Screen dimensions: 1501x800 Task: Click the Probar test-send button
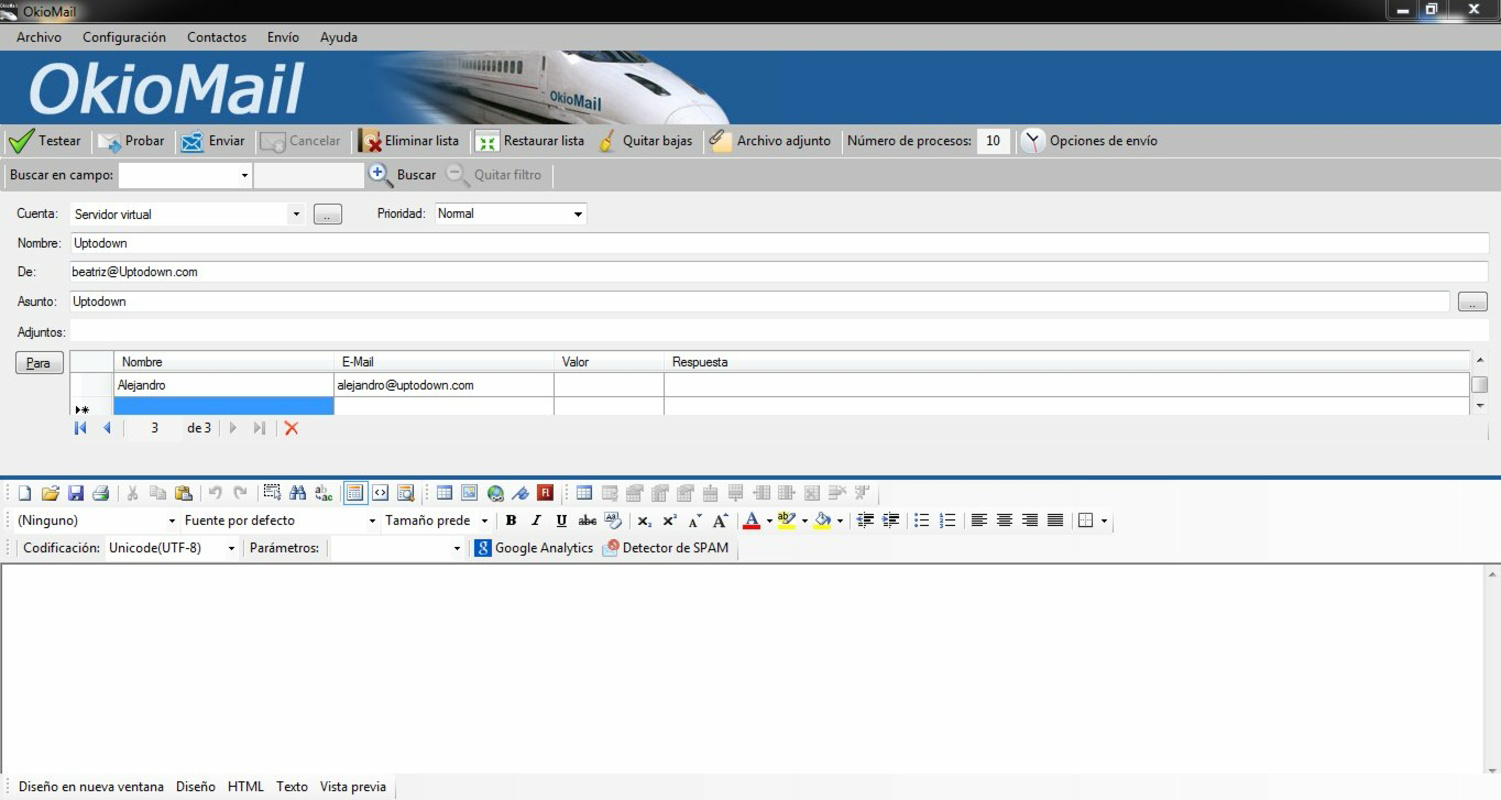coord(131,141)
